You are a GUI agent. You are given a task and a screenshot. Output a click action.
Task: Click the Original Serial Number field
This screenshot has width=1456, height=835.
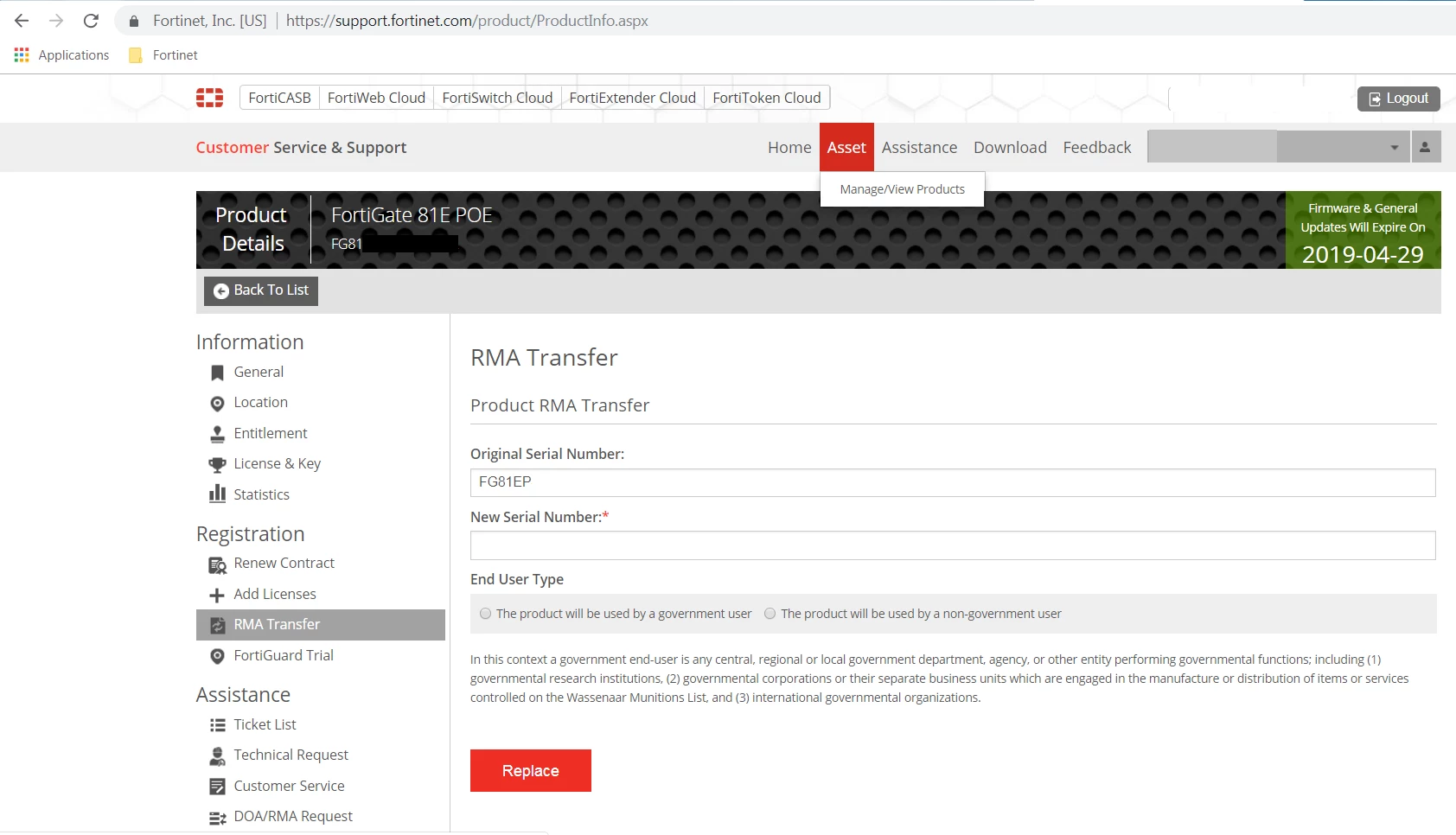coord(953,482)
